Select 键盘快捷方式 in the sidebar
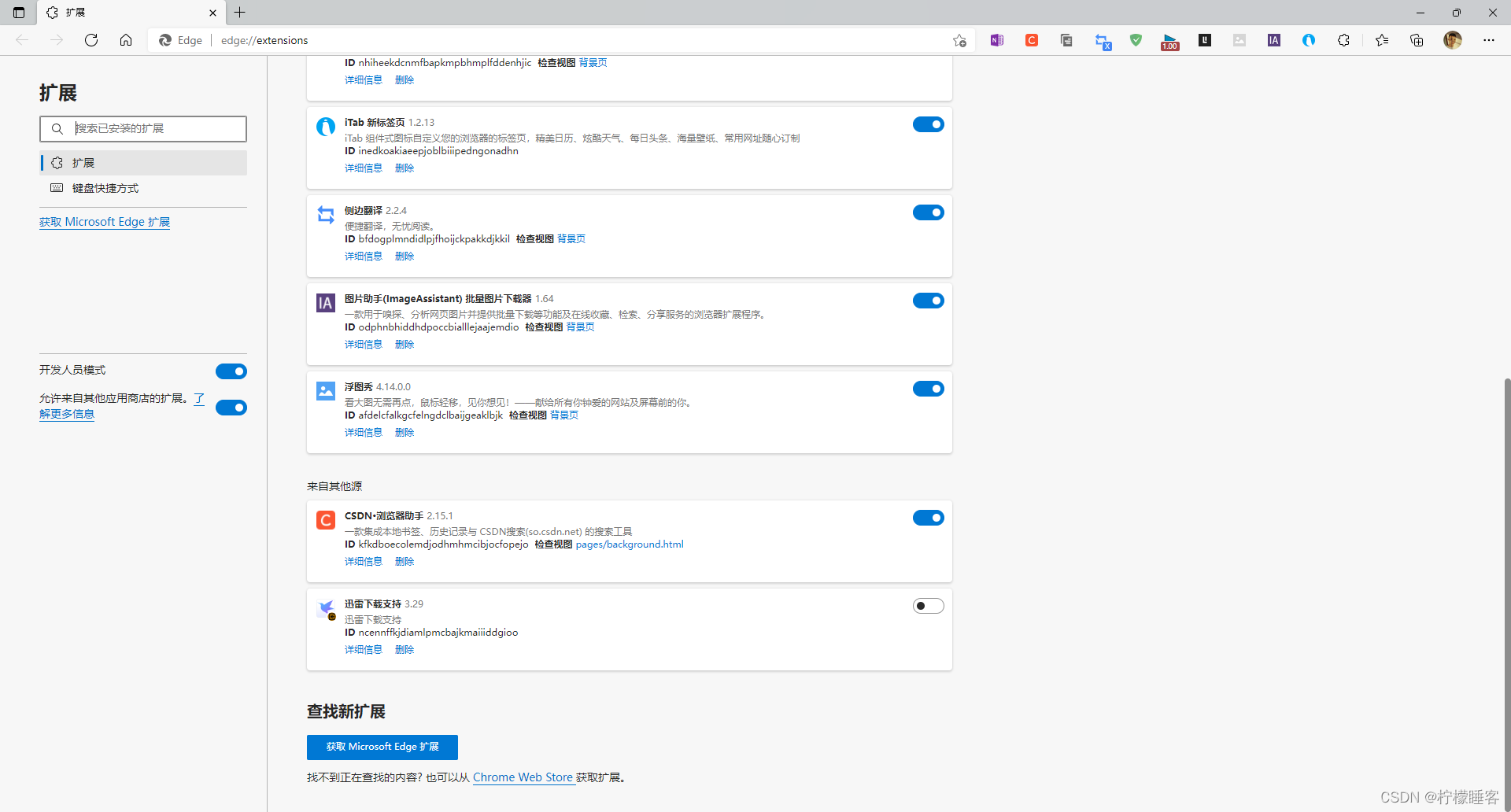 143,188
